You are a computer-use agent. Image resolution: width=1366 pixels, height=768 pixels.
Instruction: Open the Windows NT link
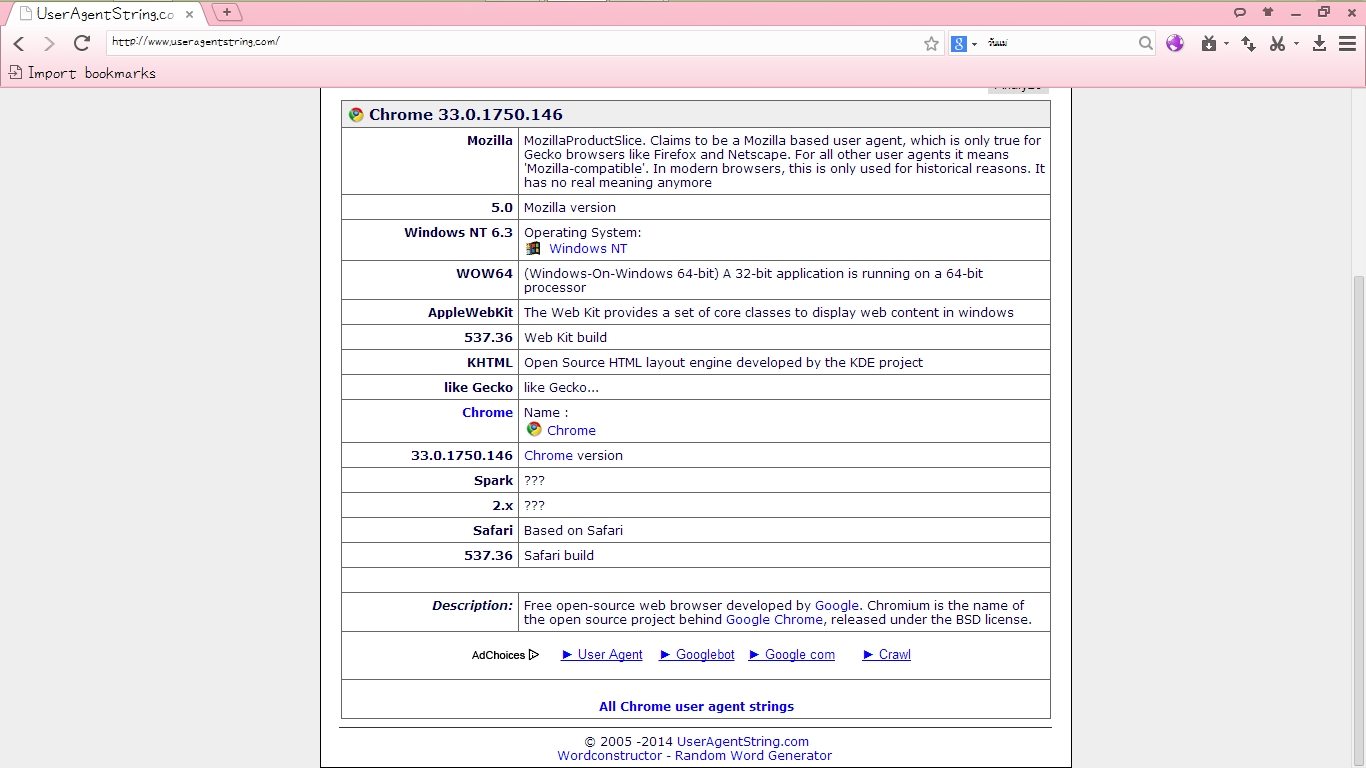click(x=588, y=249)
